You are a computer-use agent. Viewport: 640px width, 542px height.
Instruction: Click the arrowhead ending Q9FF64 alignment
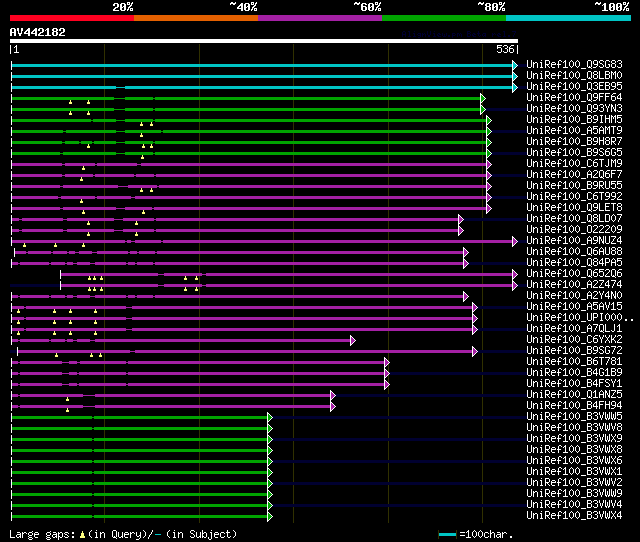483,98
